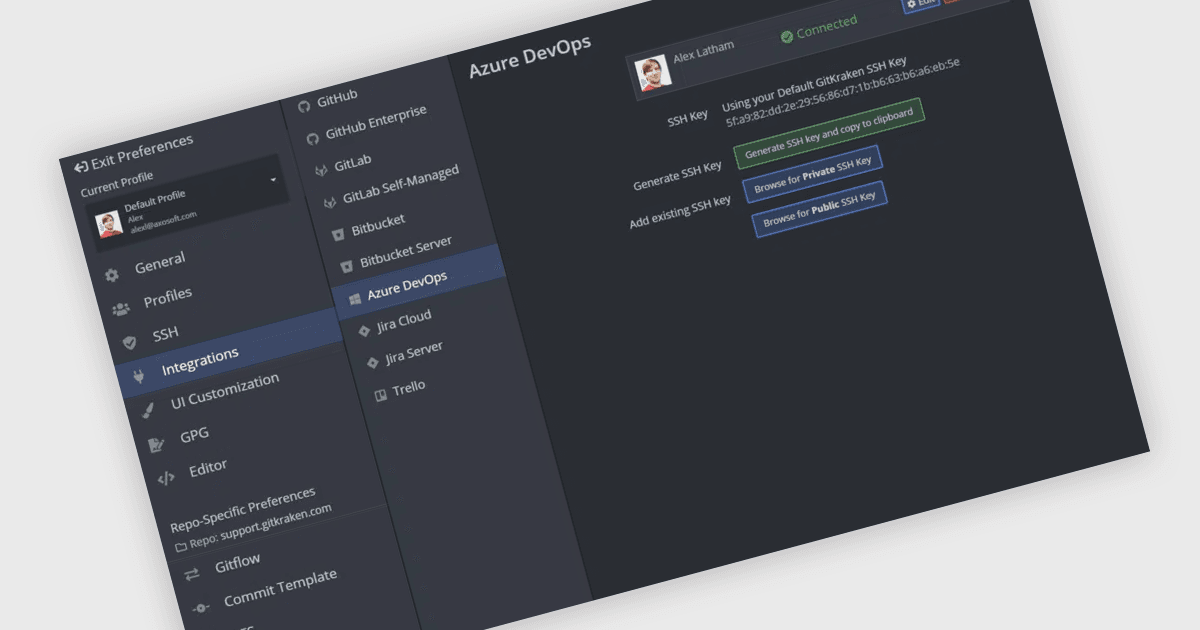Image resolution: width=1200 pixels, height=630 pixels.
Task: Click the green Connected checkmark icon
Action: tap(787, 36)
